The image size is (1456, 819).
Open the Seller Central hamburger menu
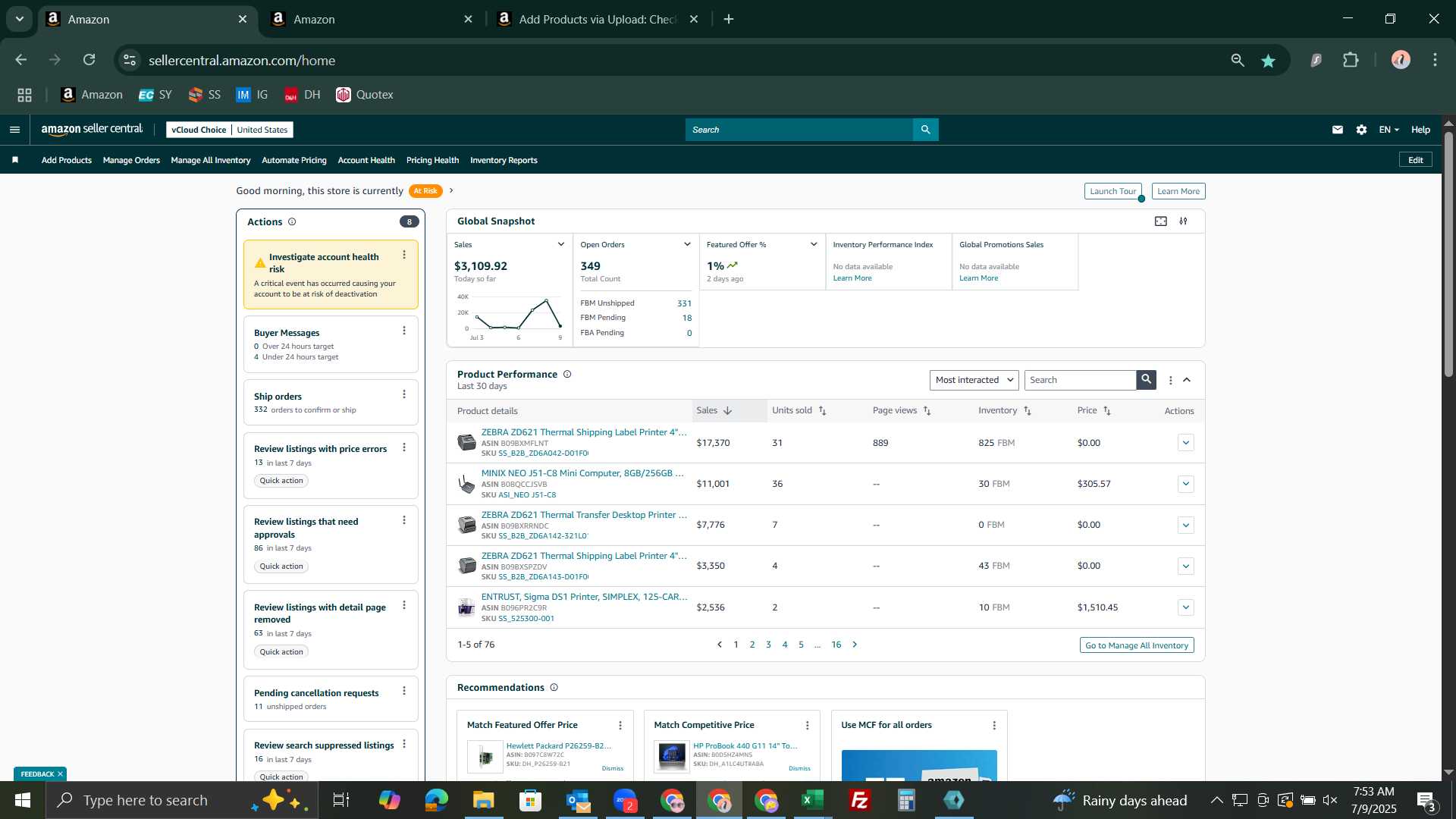14,130
